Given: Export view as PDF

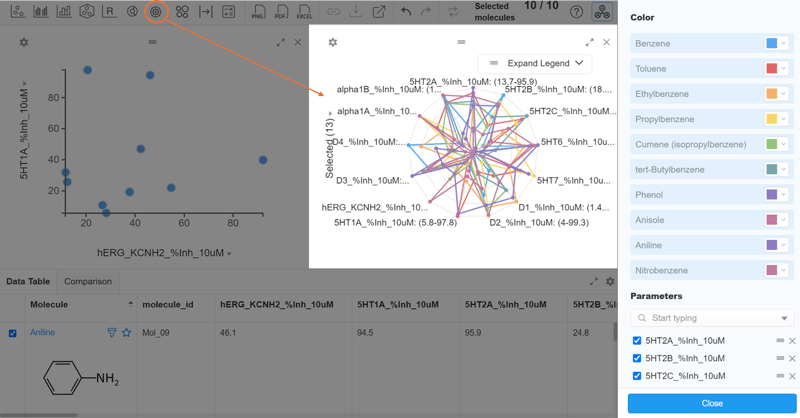Looking at the screenshot, I should 281,12.
